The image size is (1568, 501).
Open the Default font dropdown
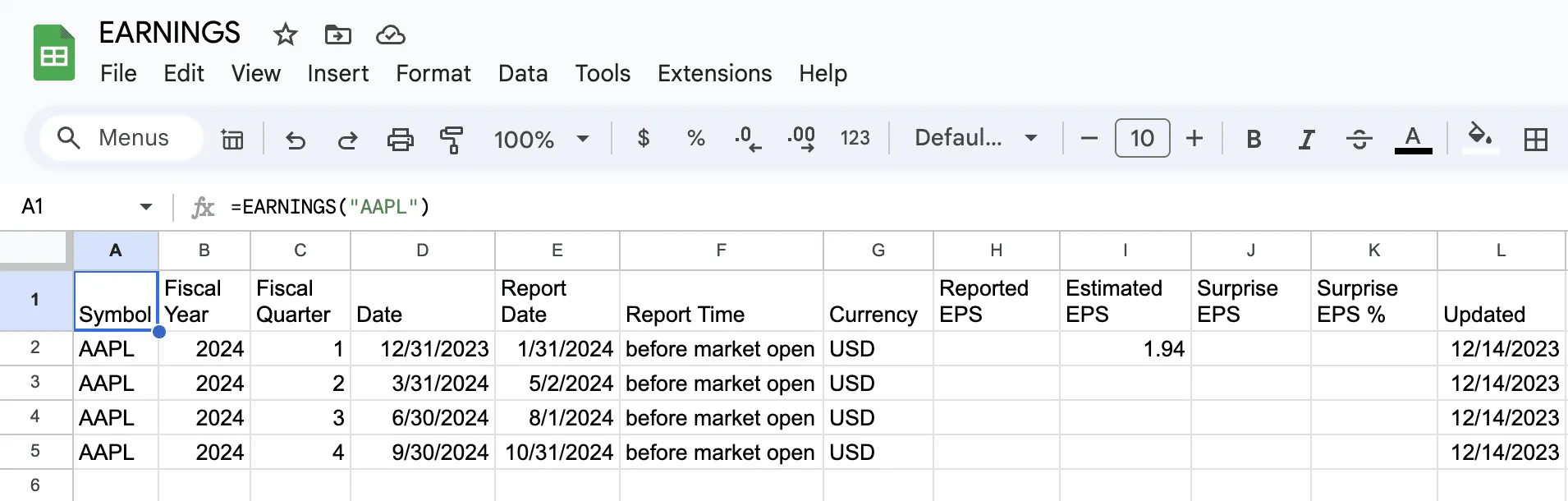975,138
